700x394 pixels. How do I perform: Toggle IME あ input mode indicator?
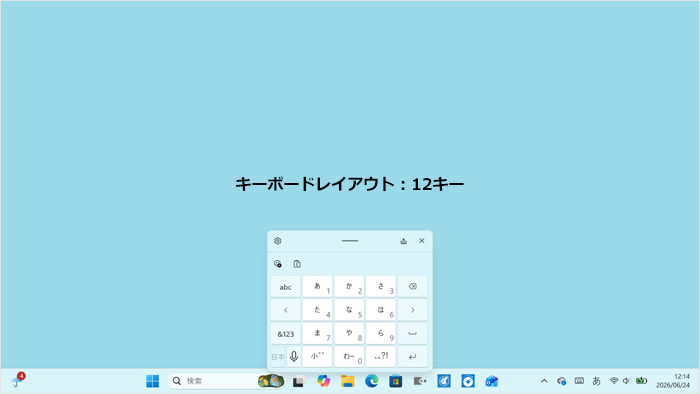[596, 381]
